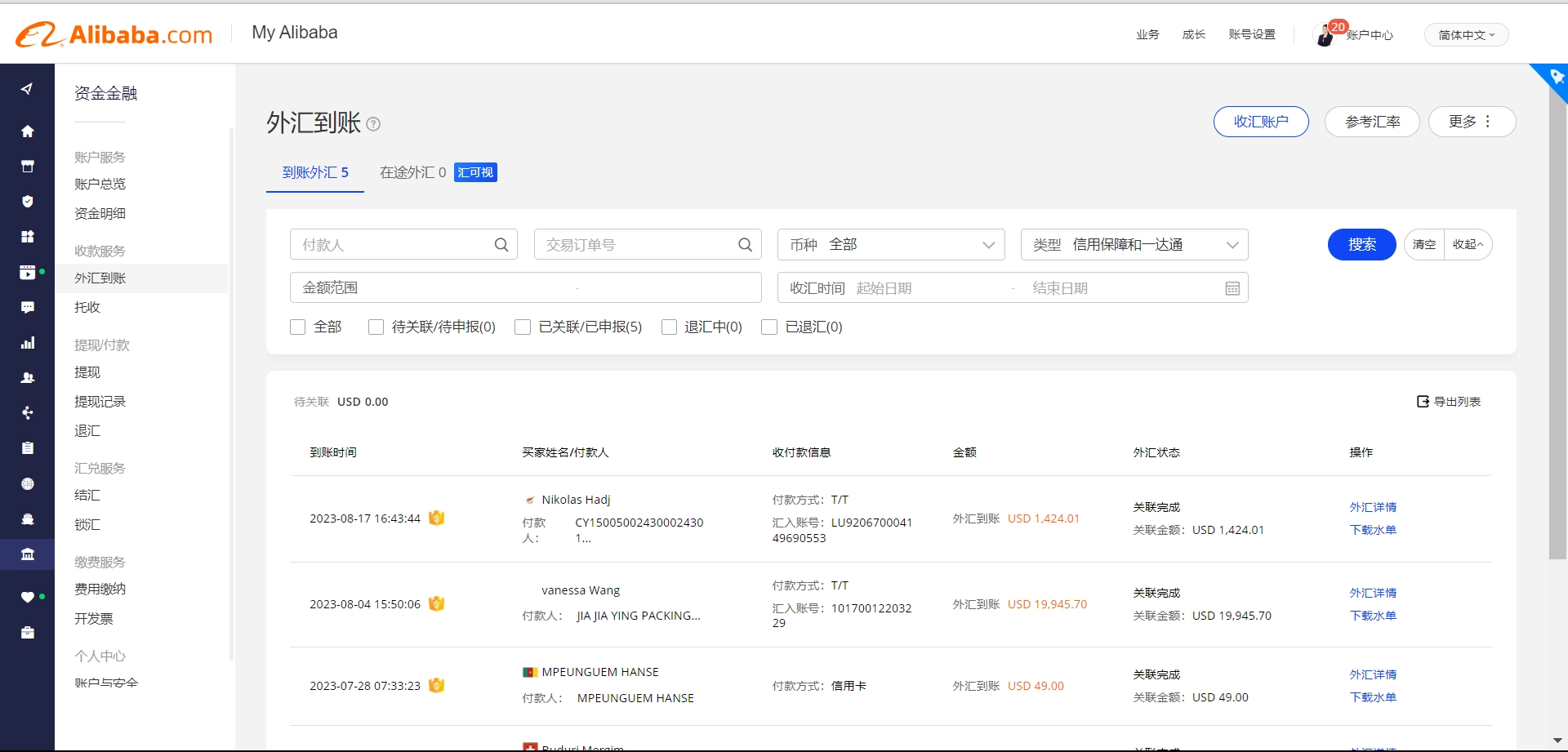Click the 收汇账户 button
This screenshot has width=1568, height=752.
[1261, 122]
